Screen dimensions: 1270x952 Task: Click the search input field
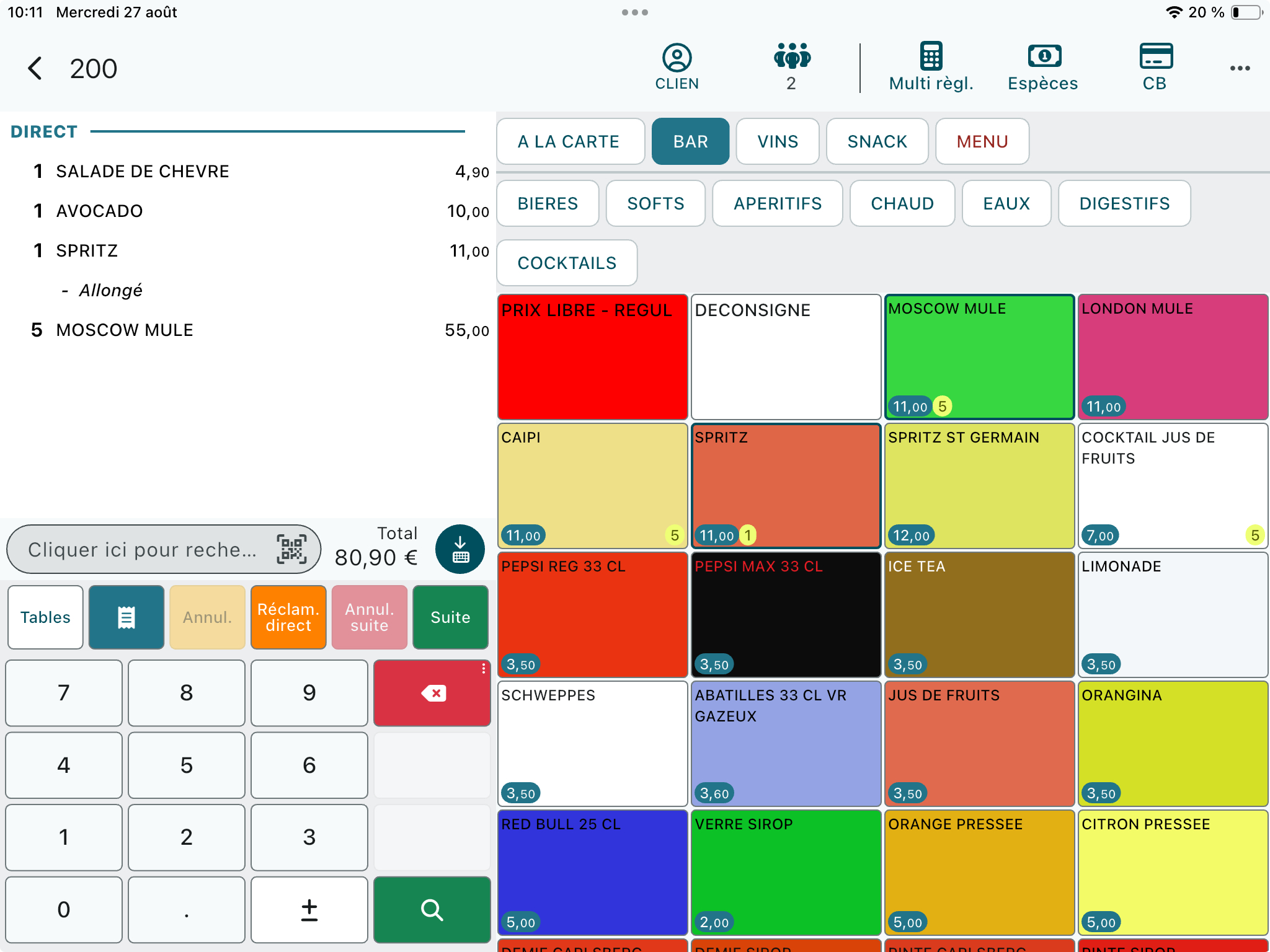pyautogui.click(x=164, y=549)
